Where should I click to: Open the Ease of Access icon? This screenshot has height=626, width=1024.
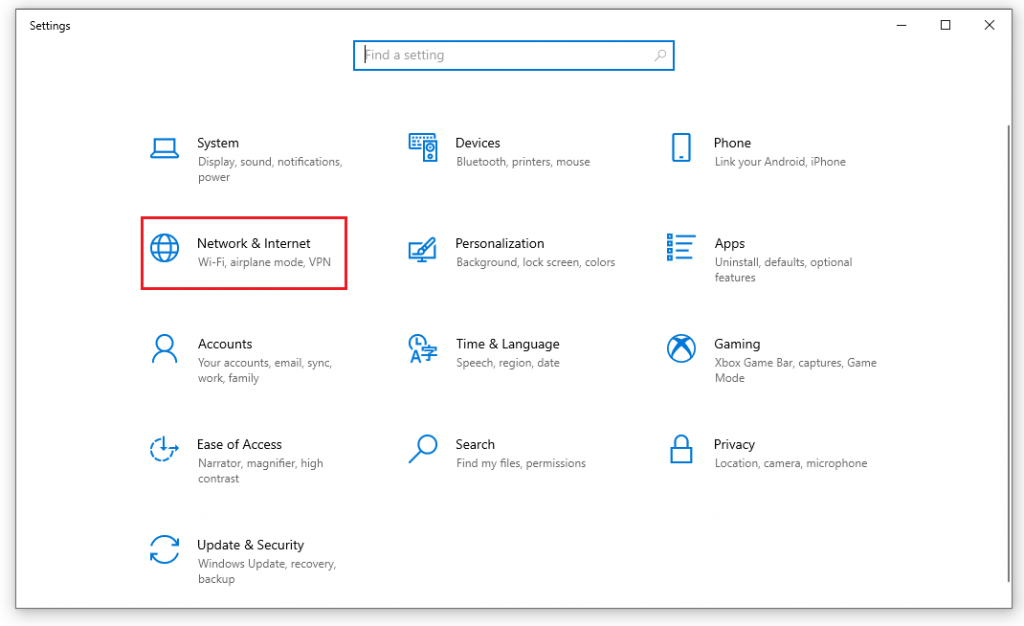164,449
